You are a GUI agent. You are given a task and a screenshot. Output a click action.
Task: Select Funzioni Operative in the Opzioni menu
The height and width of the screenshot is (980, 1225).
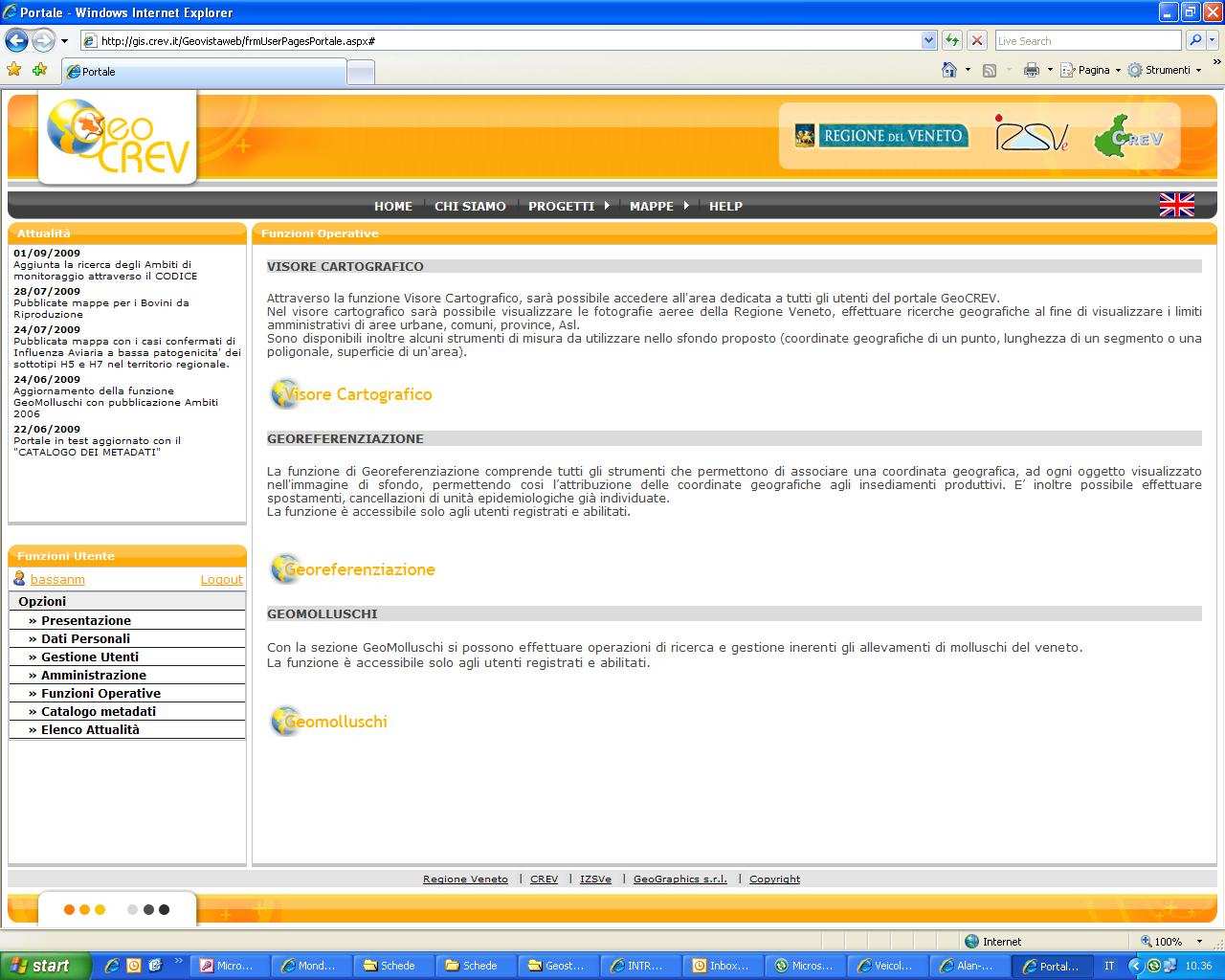pyautogui.click(x=127, y=693)
